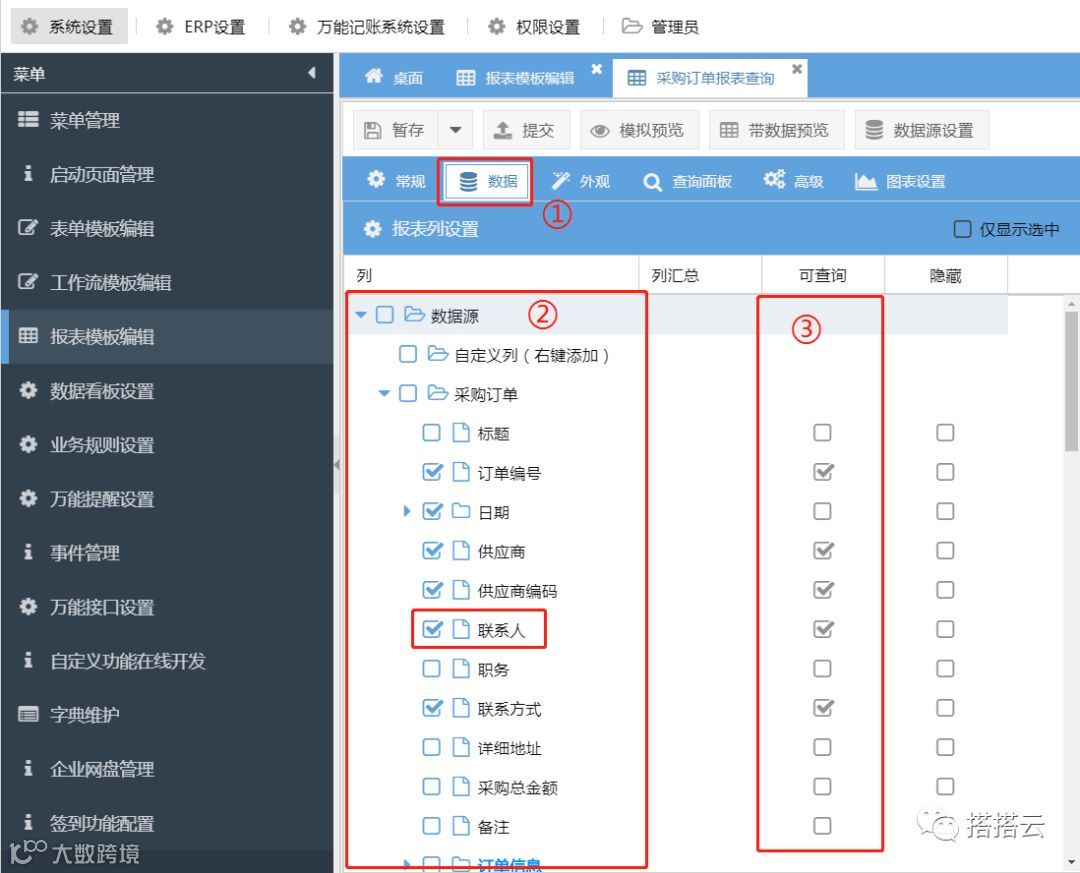Viewport: 1080px width, 873px height.
Task: Click 自定义功能在线开发 info icon
Action: (28, 660)
